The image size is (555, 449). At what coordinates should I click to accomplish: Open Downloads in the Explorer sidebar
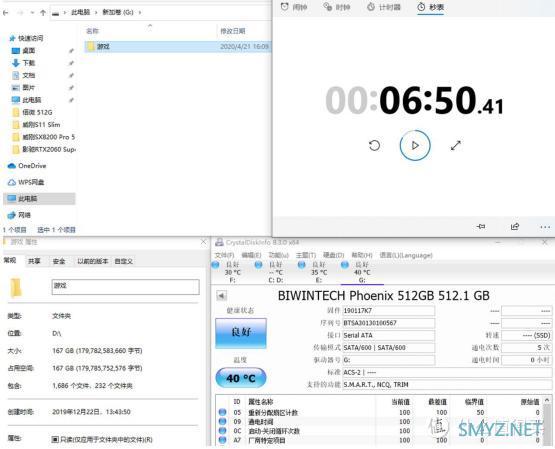[x=24, y=63]
